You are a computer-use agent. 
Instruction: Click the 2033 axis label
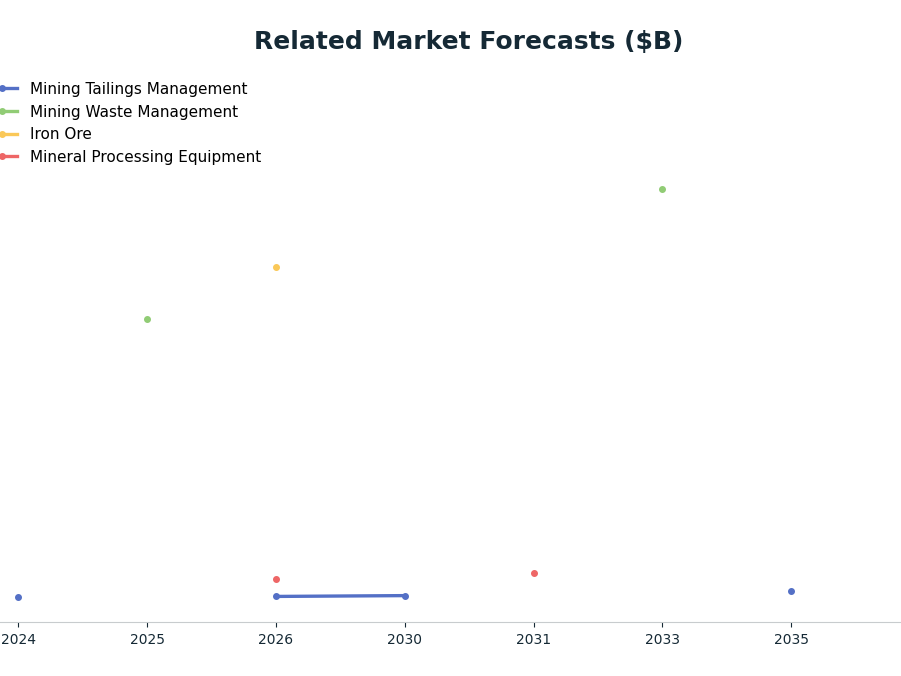tap(663, 640)
